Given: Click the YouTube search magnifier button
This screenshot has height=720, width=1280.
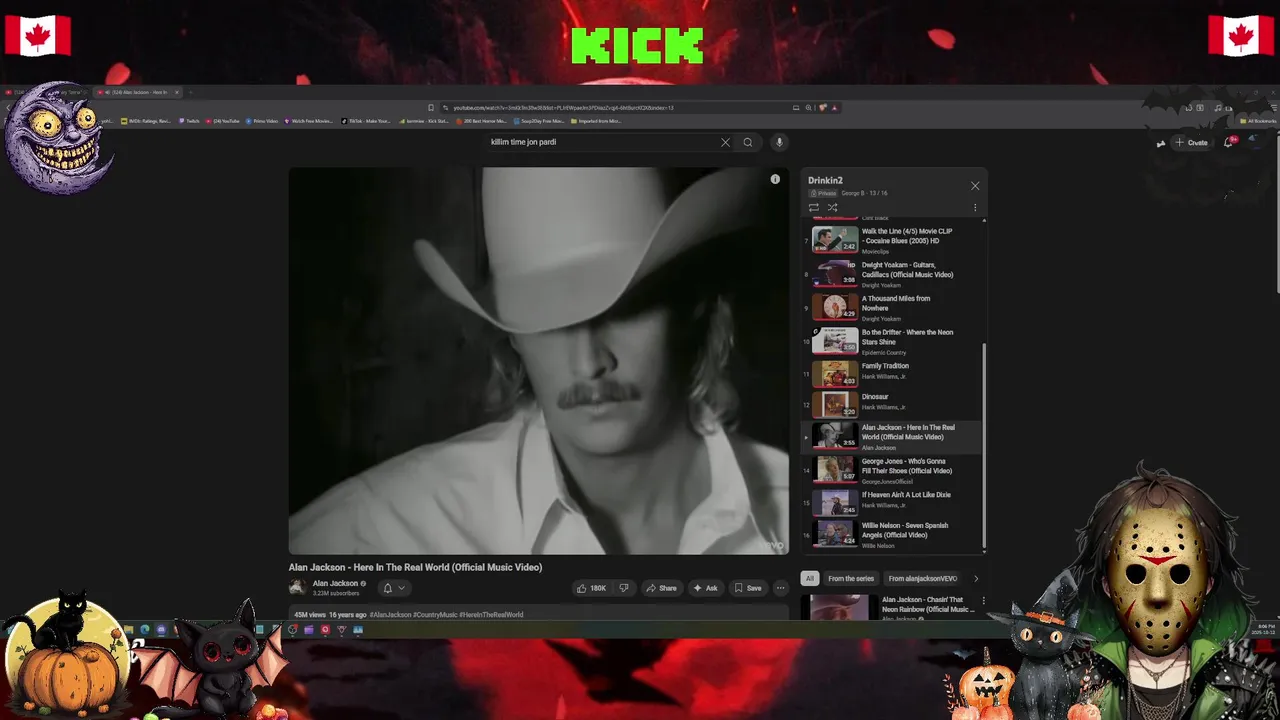Looking at the screenshot, I should 747,142.
